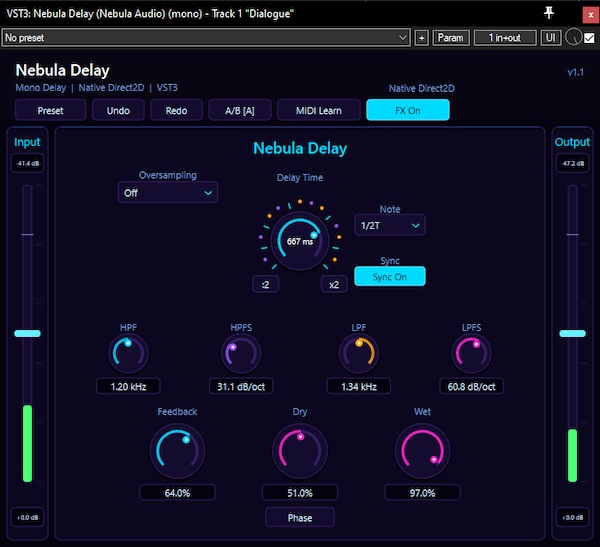Image resolution: width=600 pixels, height=547 pixels.
Task: Click the Output gain value +0.0 dB
Action: tap(572, 518)
